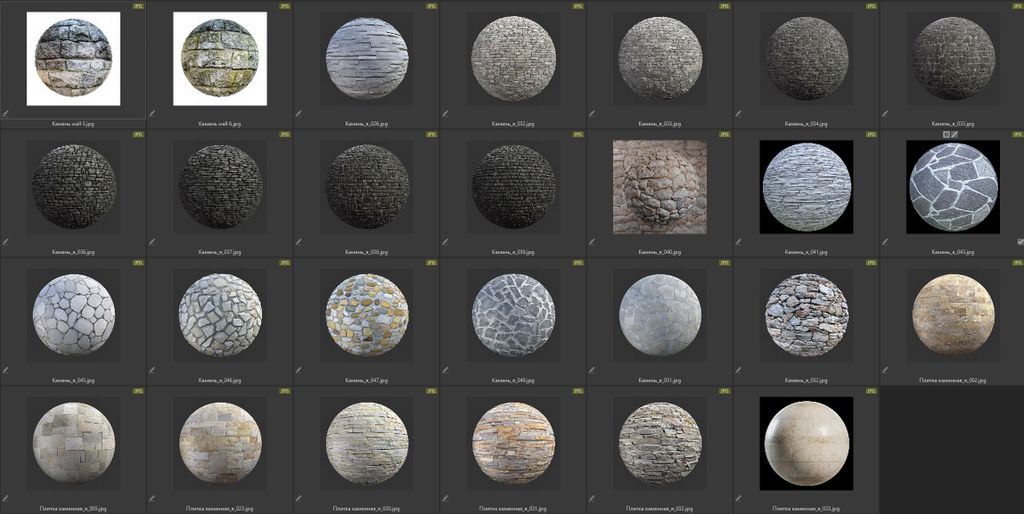Image resolution: width=1024 pixels, height=514 pixels.
Task: Select the Камень_к_036.jpg dark stone thumbnail
Action: coord(73,187)
